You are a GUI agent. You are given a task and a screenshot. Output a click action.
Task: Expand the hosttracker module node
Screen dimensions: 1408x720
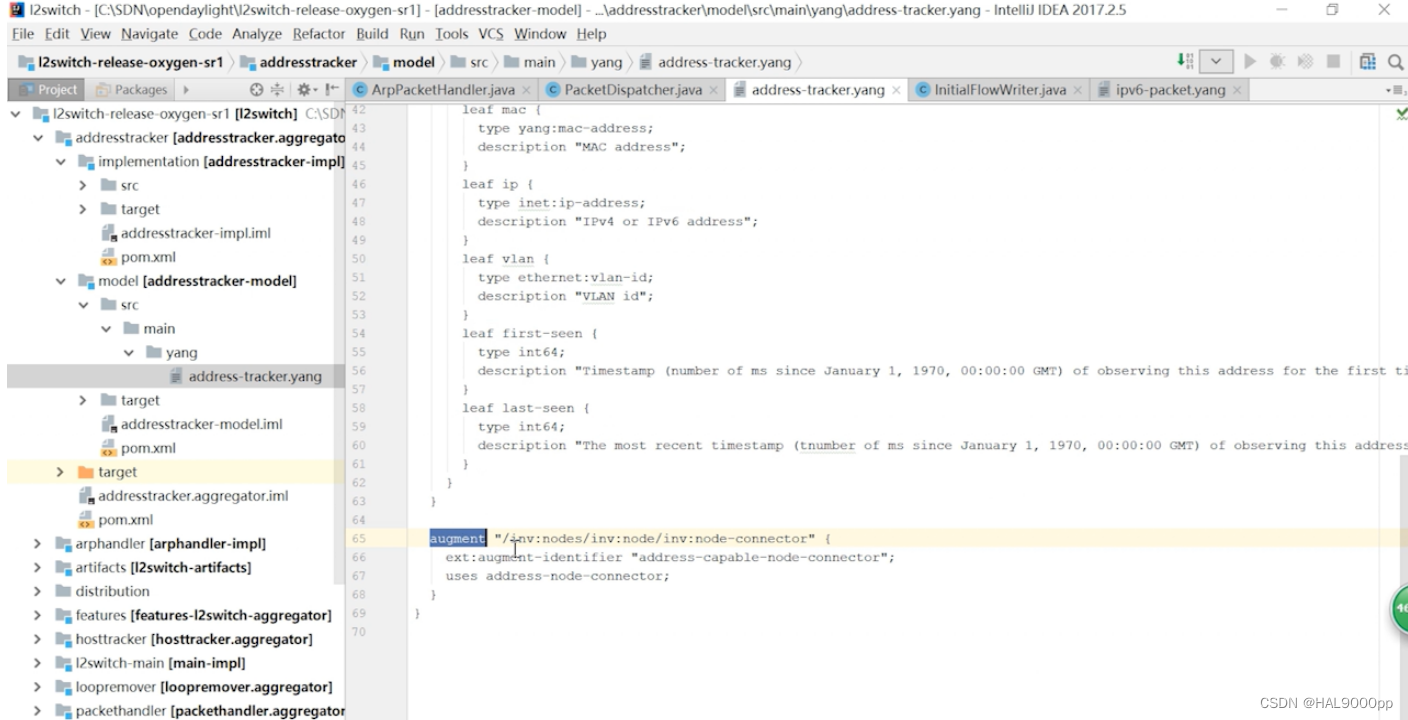click(38, 639)
